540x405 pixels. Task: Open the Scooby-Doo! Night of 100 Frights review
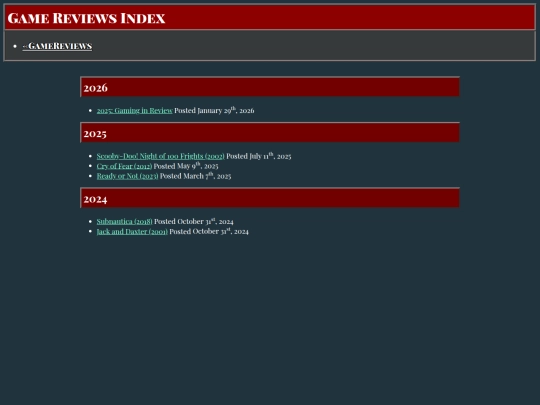tap(160, 156)
